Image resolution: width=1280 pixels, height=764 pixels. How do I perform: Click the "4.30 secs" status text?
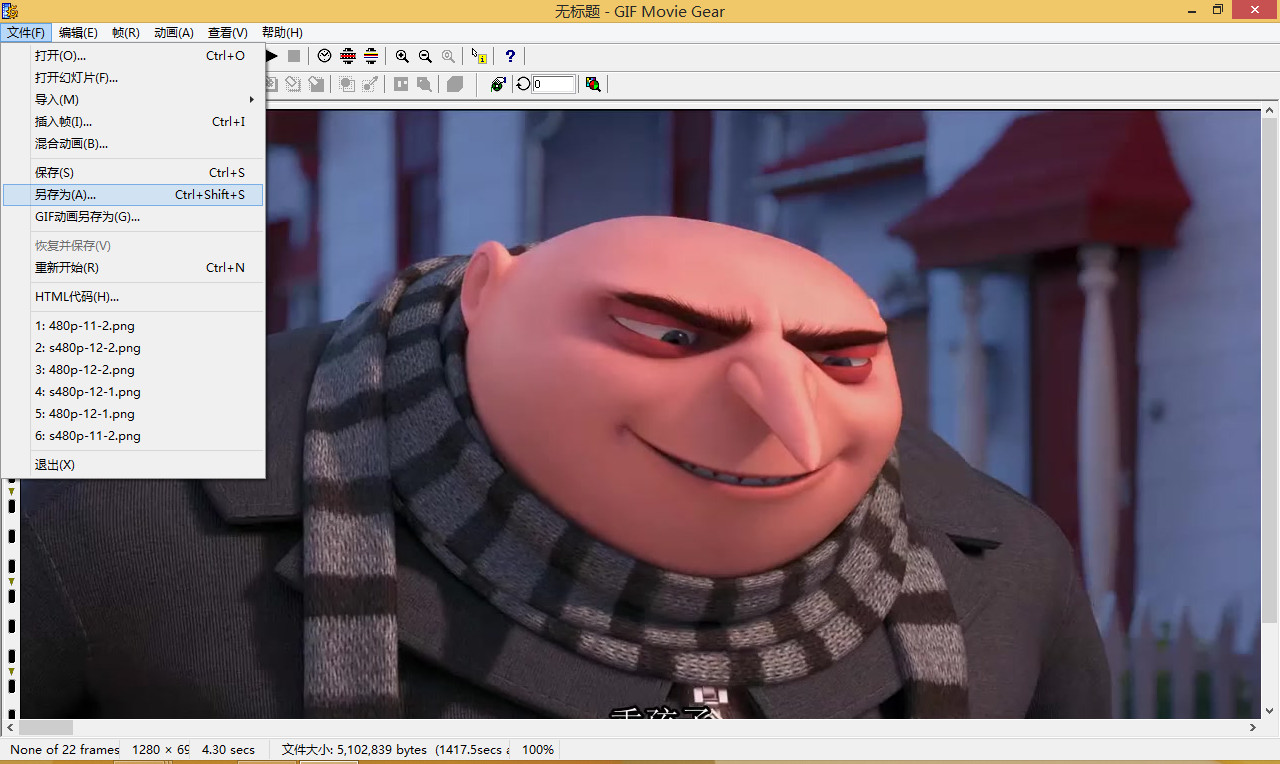pyautogui.click(x=228, y=749)
